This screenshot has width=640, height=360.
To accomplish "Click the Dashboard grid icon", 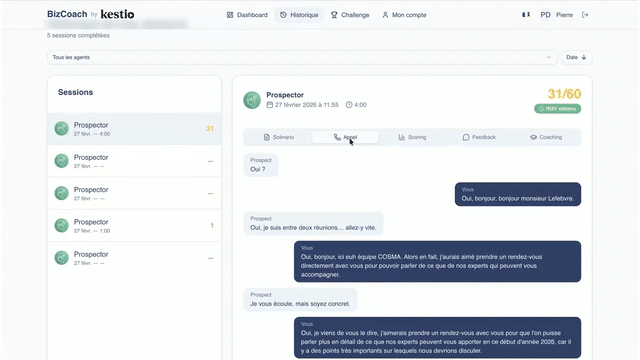I will (x=230, y=15).
